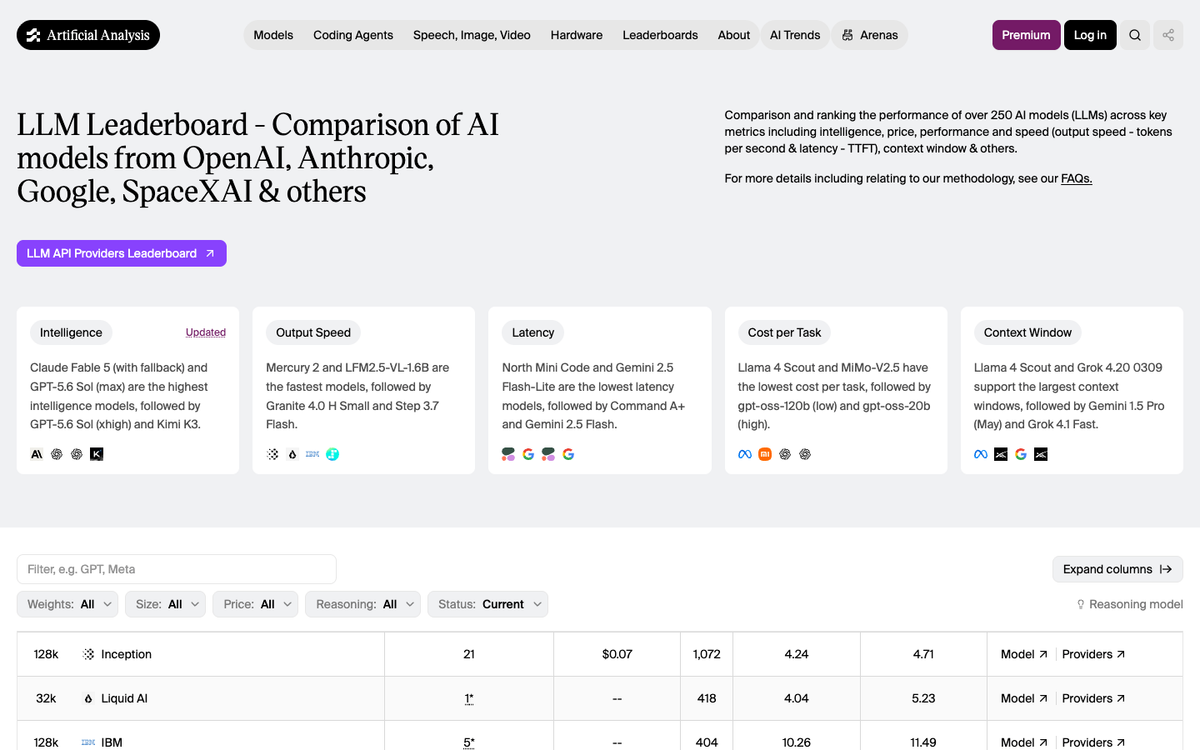Click the IBM icon in the table row
Image resolution: width=1200 pixels, height=750 pixels.
click(x=88, y=742)
